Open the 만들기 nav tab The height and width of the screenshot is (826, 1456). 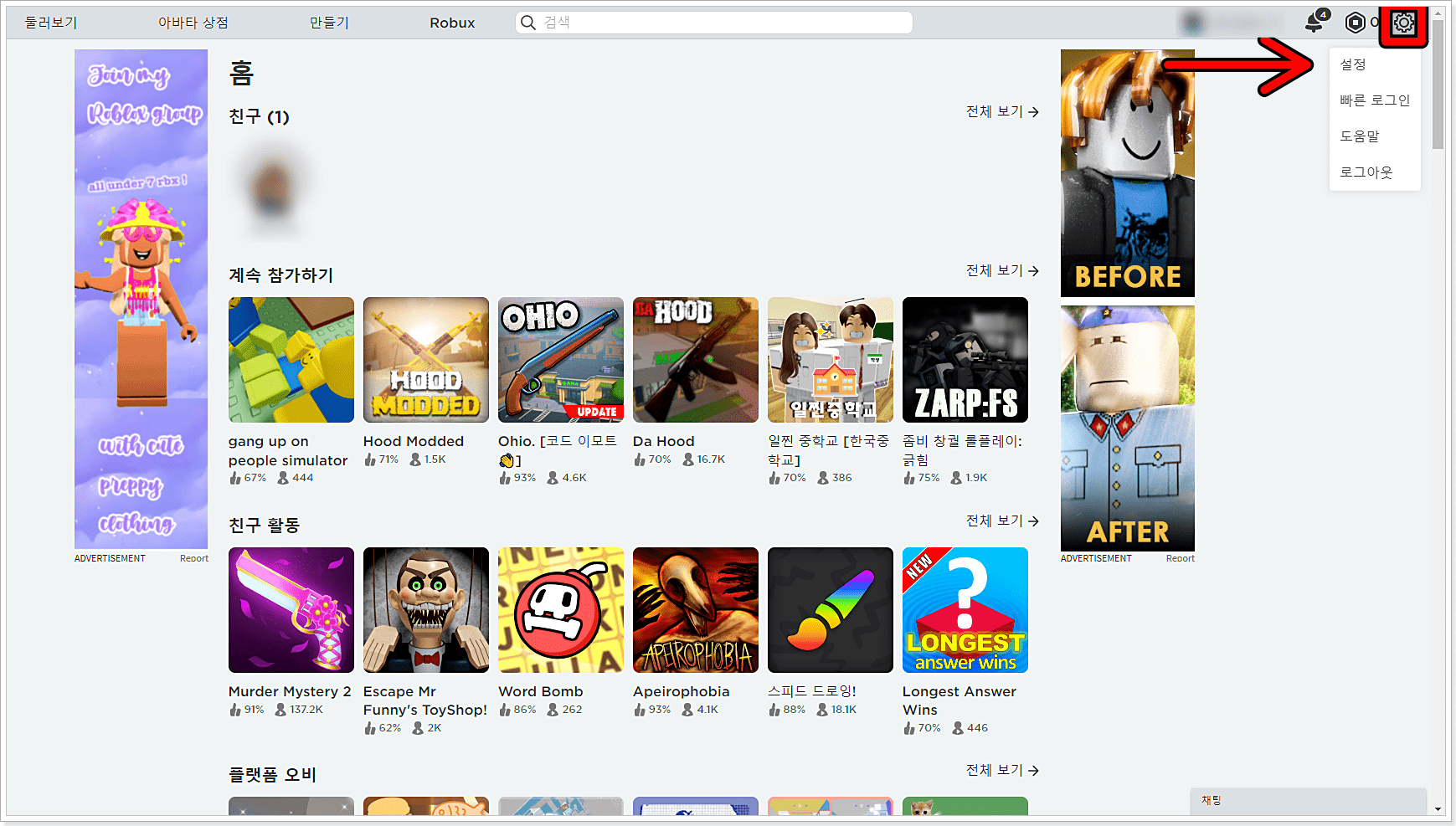[329, 23]
